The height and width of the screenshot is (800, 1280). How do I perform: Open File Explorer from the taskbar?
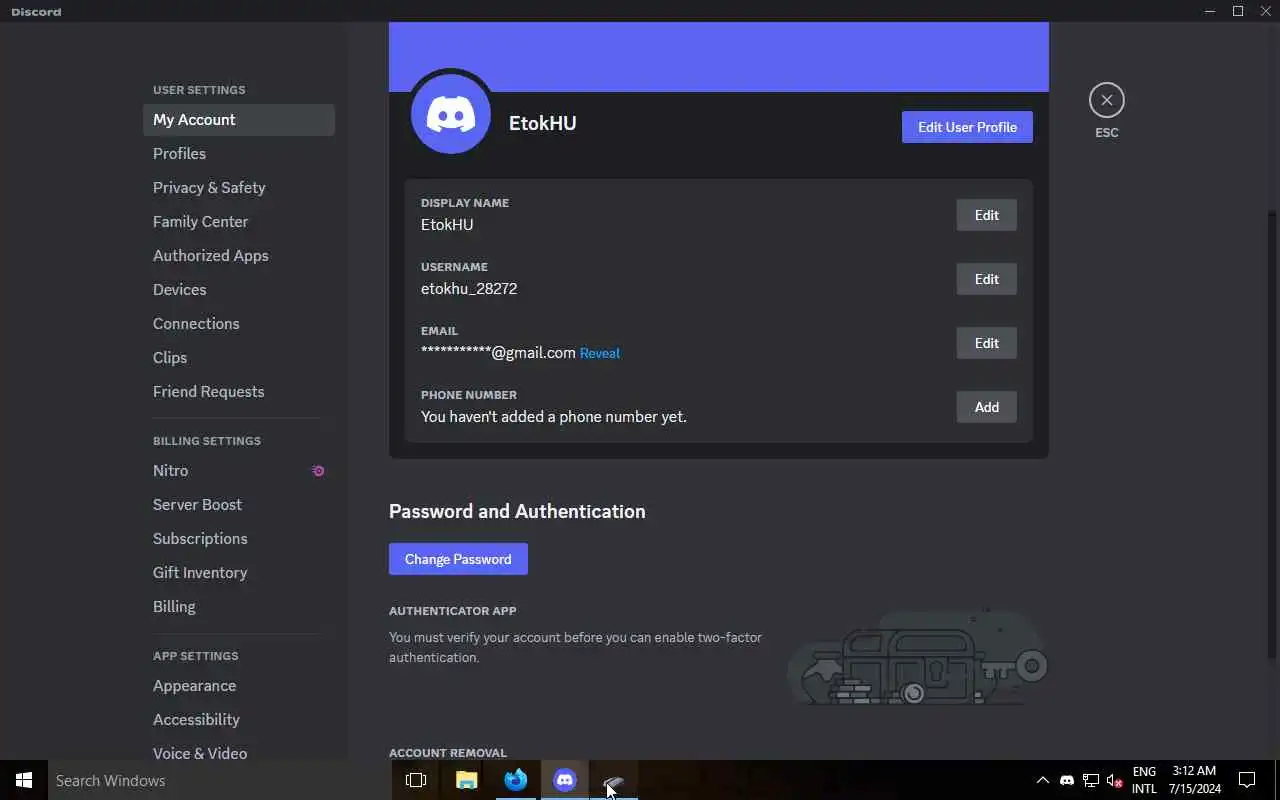point(466,780)
